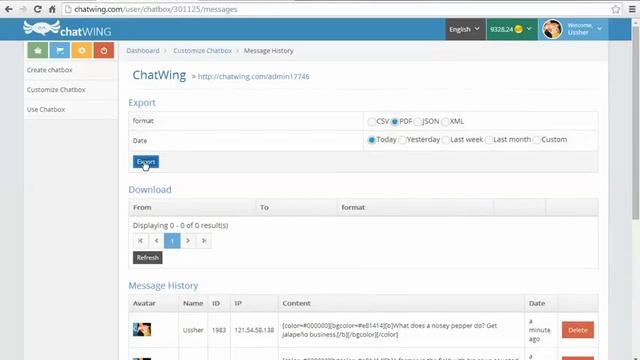
Task: Click the browser home icon
Action: (52, 9)
